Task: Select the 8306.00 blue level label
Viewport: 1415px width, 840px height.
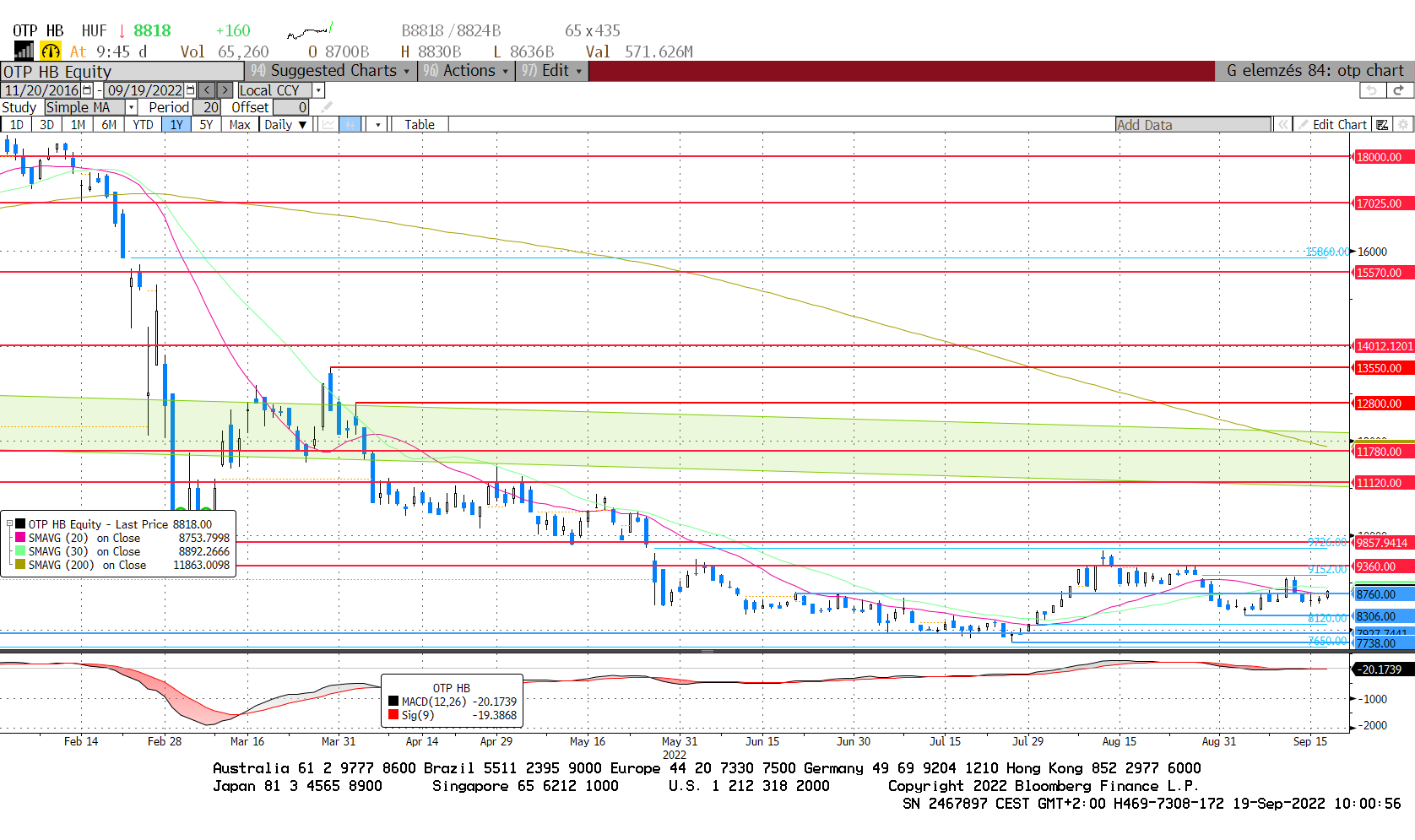Action: (1384, 616)
